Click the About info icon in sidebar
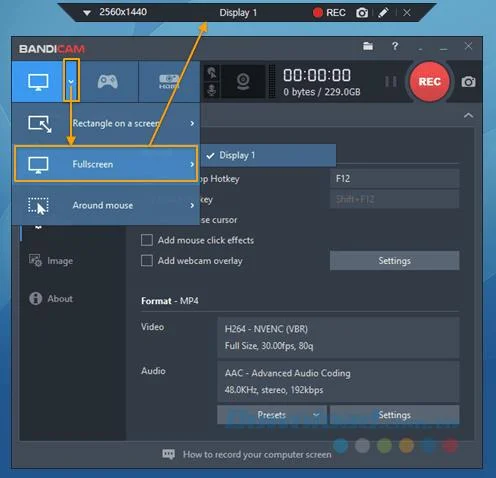The height and width of the screenshot is (478, 496). coord(35,298)
